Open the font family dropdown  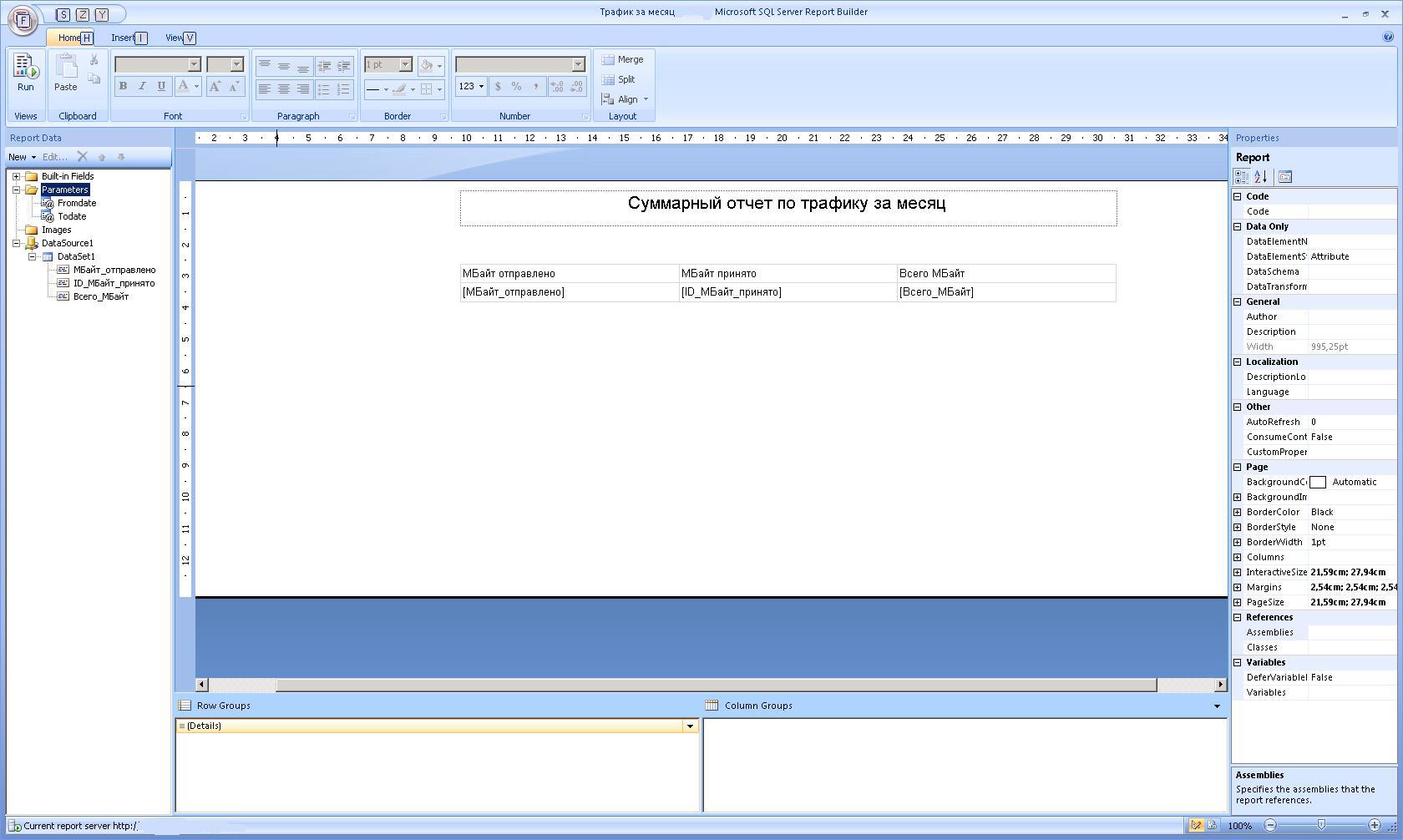click(x=195, y=64)
